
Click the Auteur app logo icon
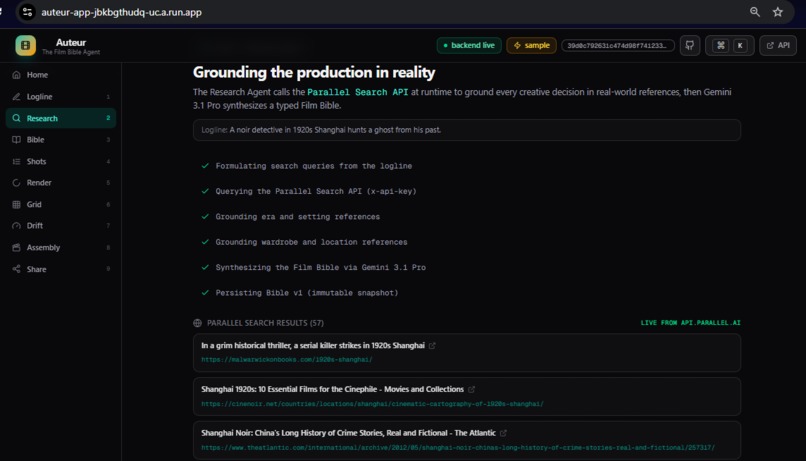[x=25, y=45]
